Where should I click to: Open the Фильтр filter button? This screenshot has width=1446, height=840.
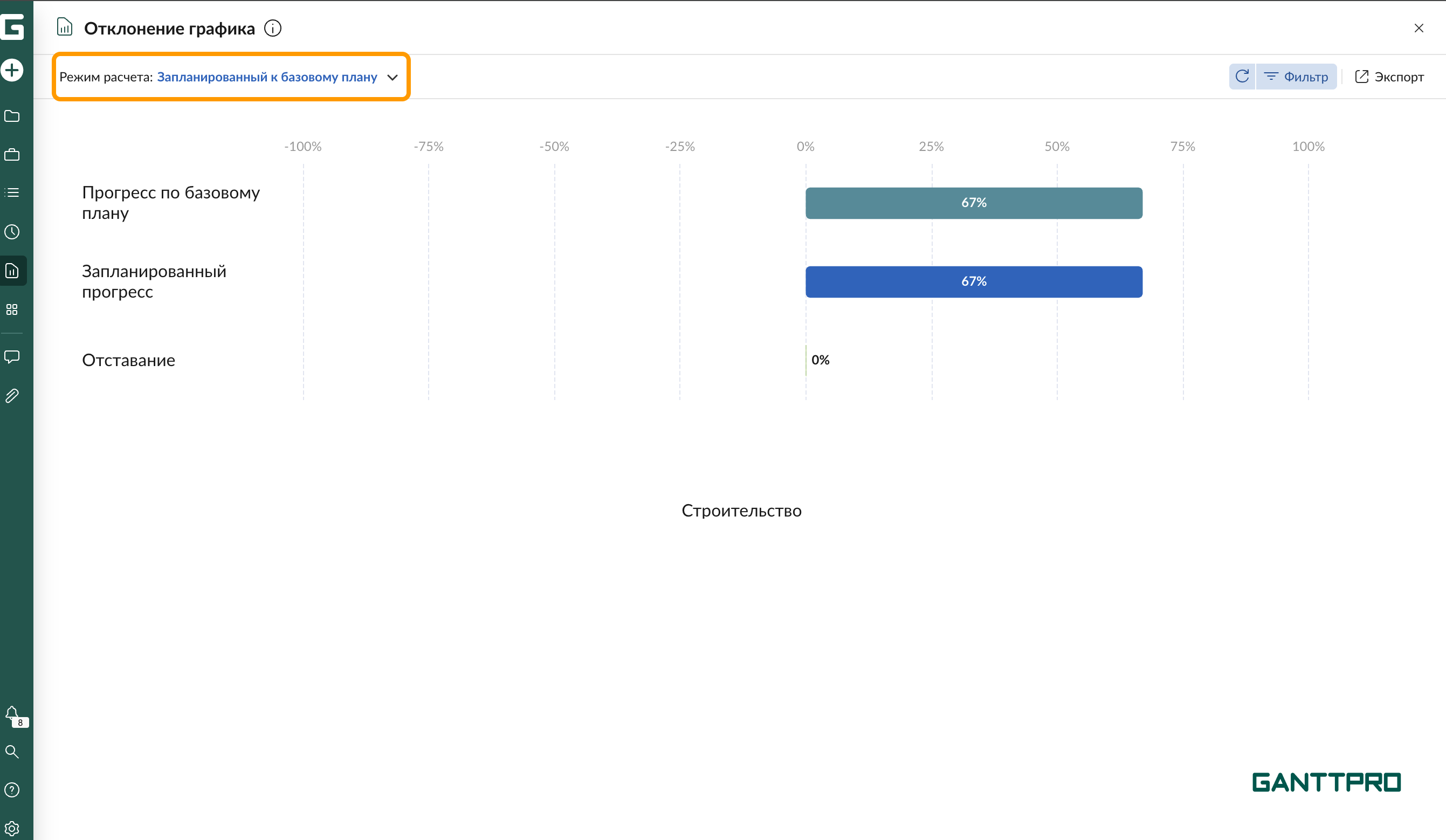click(x=1297, y=77)
